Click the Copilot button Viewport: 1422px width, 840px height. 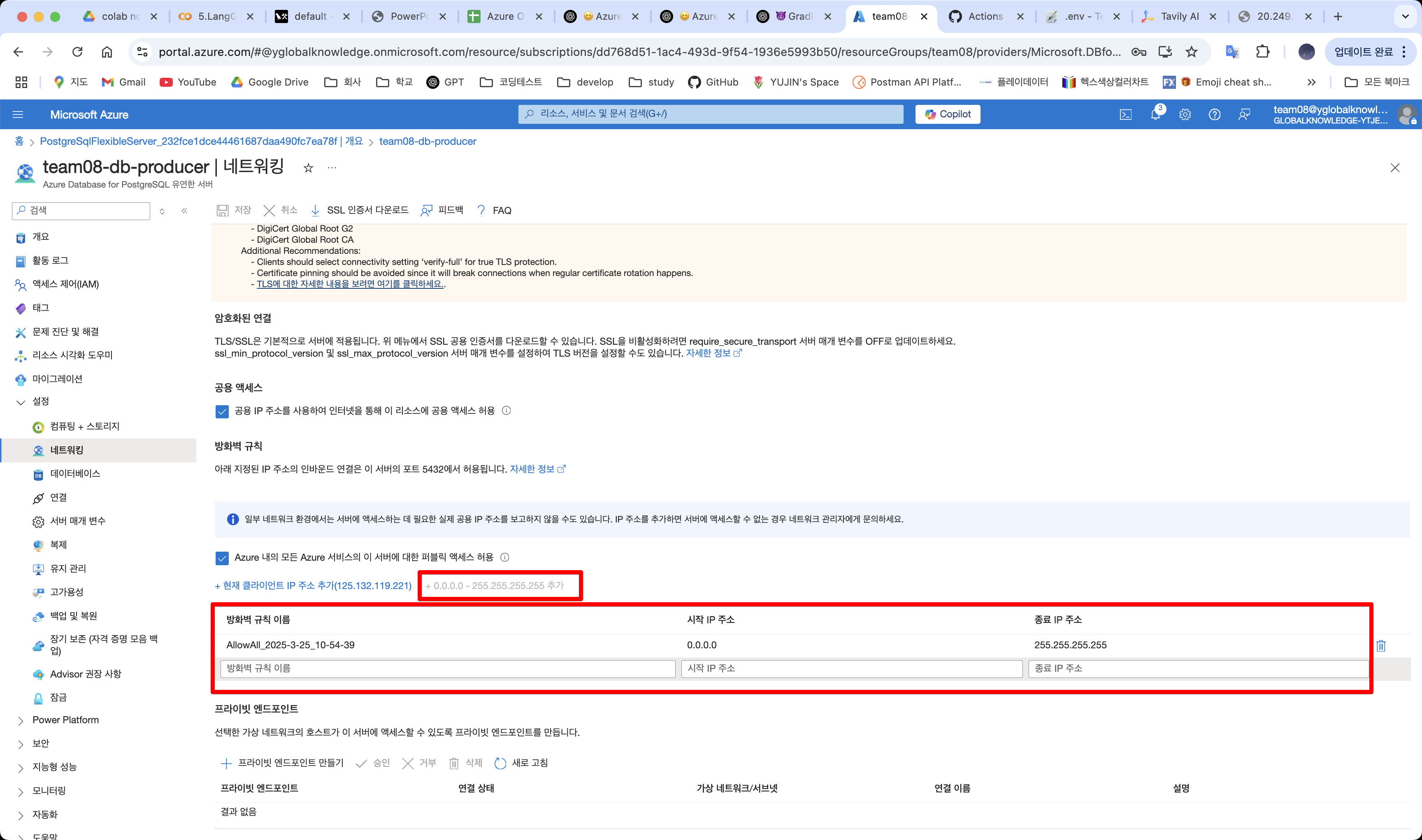pos(948,114)
